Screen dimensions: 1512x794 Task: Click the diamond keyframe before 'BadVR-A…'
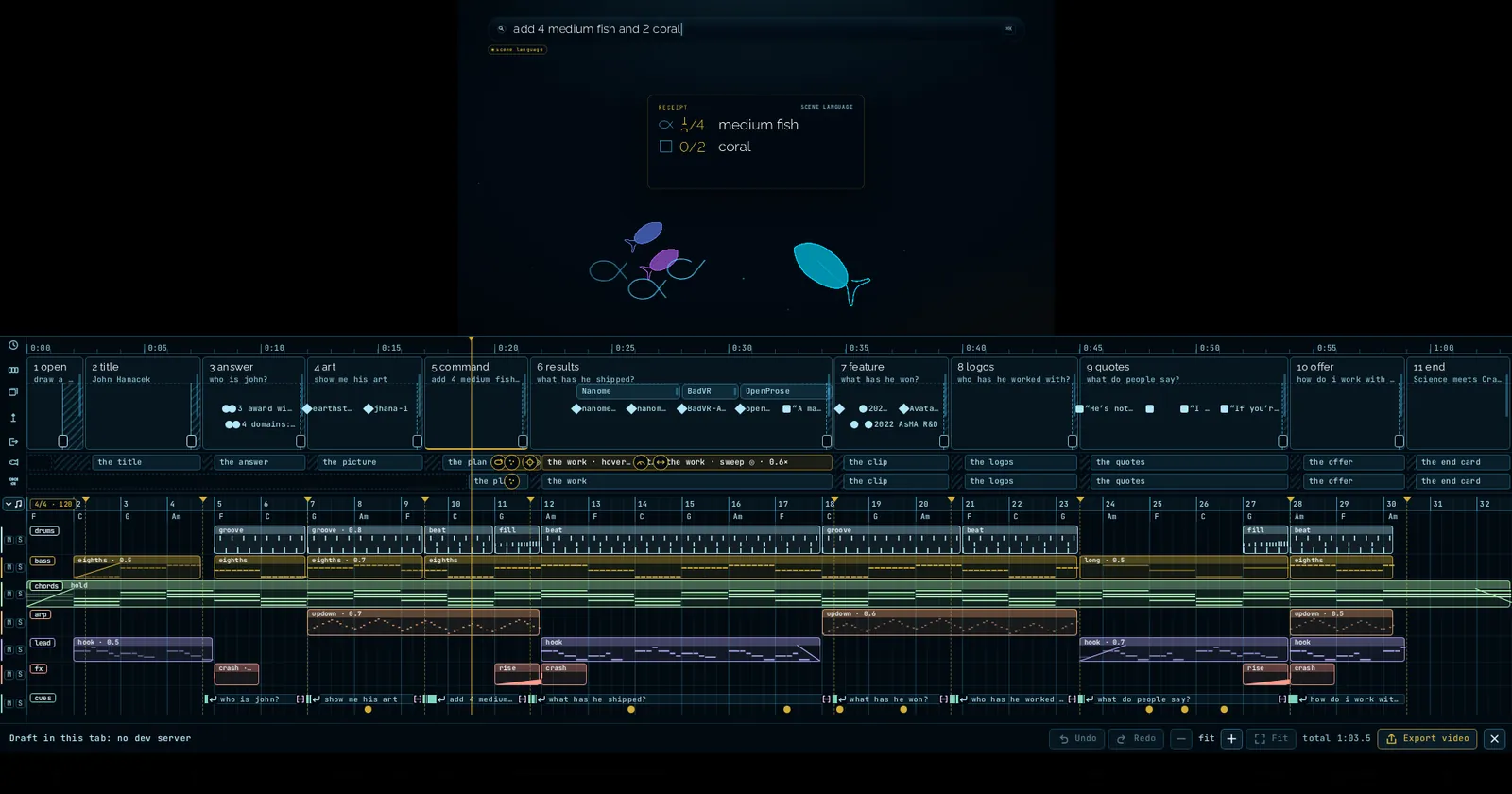(682, 408)
